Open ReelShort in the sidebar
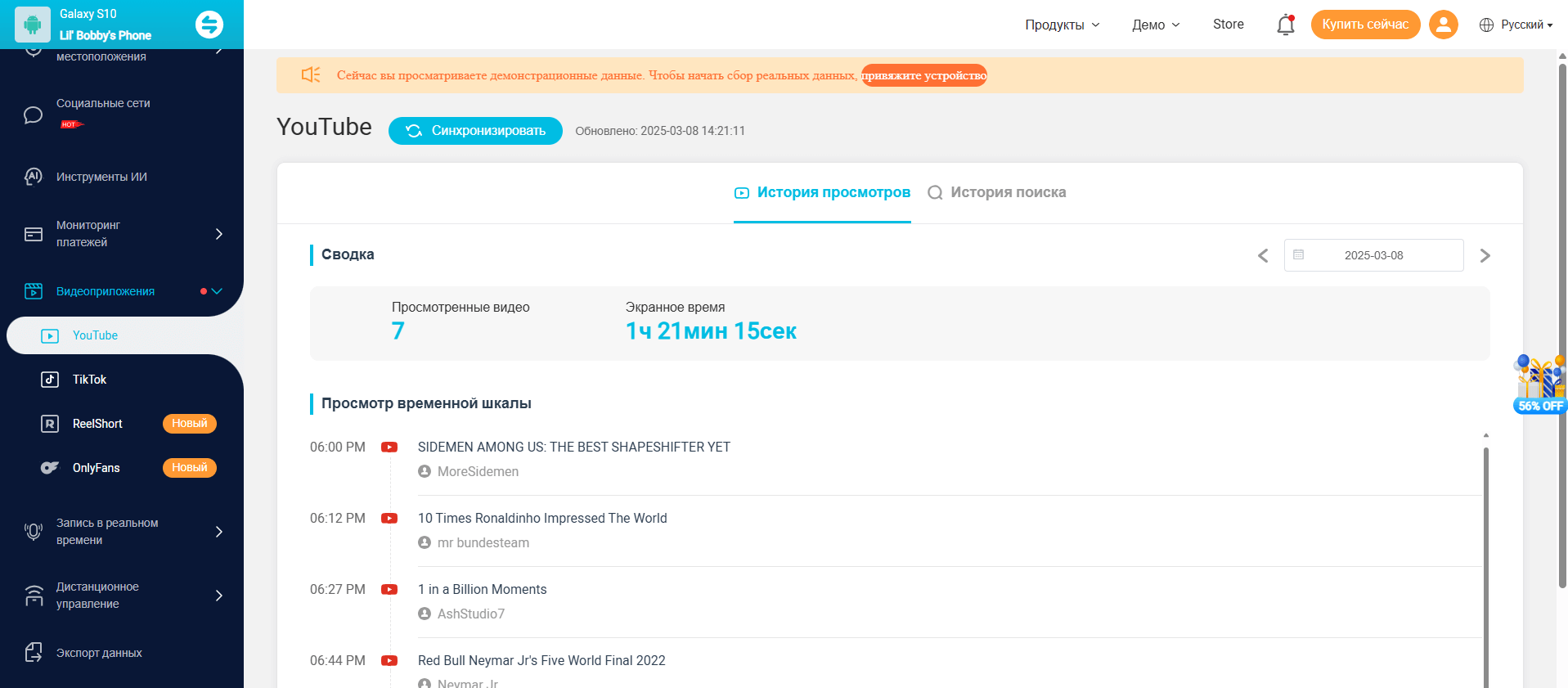Image resolution: width=1568 pixels, height=688 pixels. pyautogui.click(x=97, y=424)
